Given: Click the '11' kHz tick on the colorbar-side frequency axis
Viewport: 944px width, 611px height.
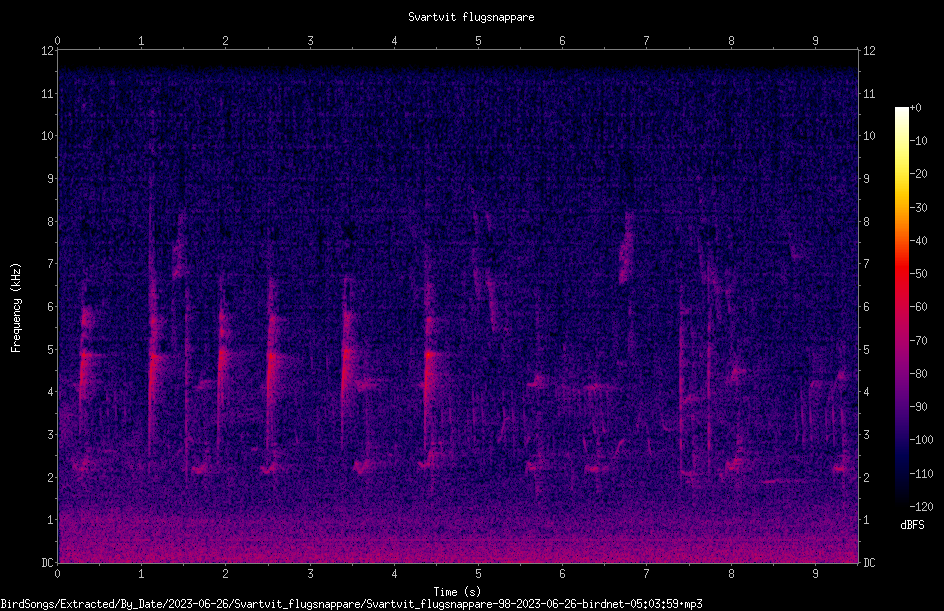Looking at the screenshot, I should (x=869, y=93).
